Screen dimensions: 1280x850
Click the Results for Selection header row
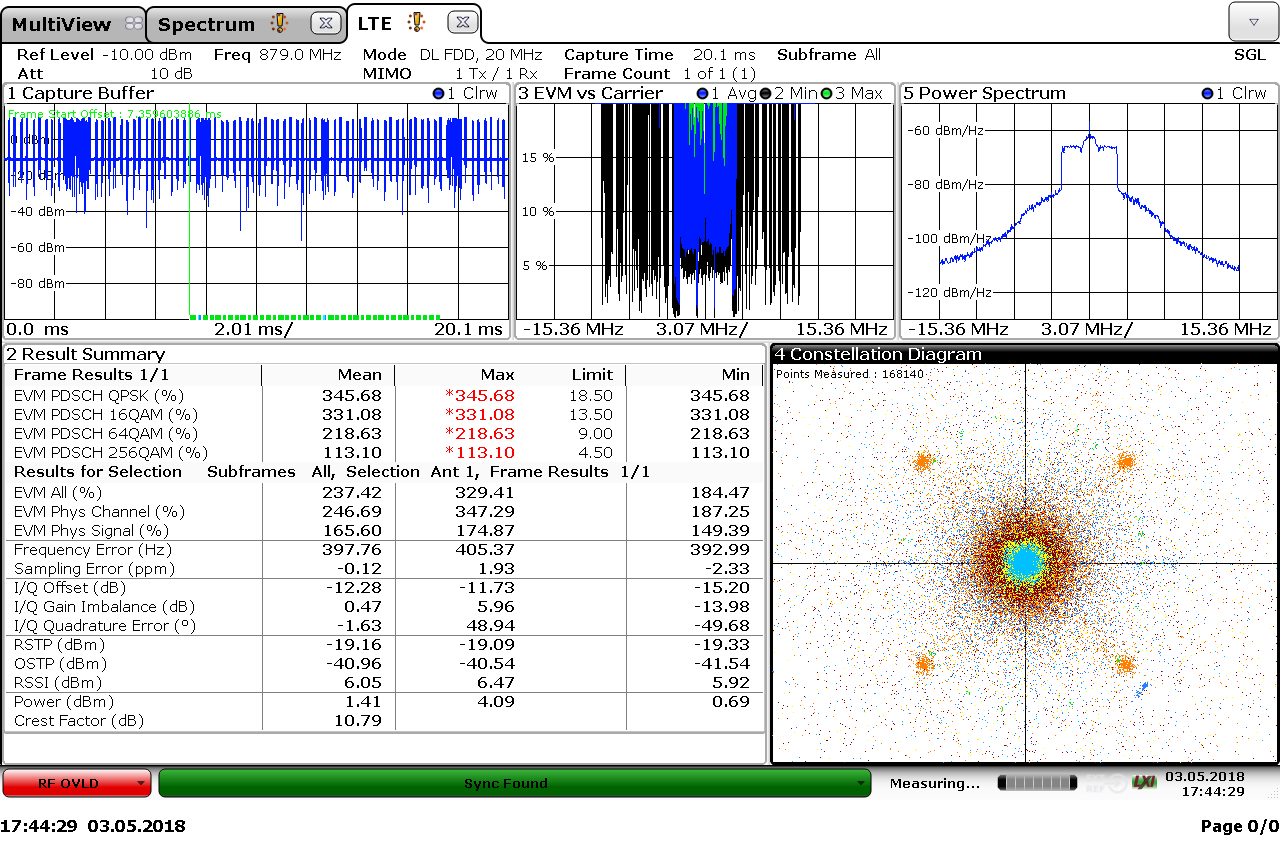click(332, 472)
